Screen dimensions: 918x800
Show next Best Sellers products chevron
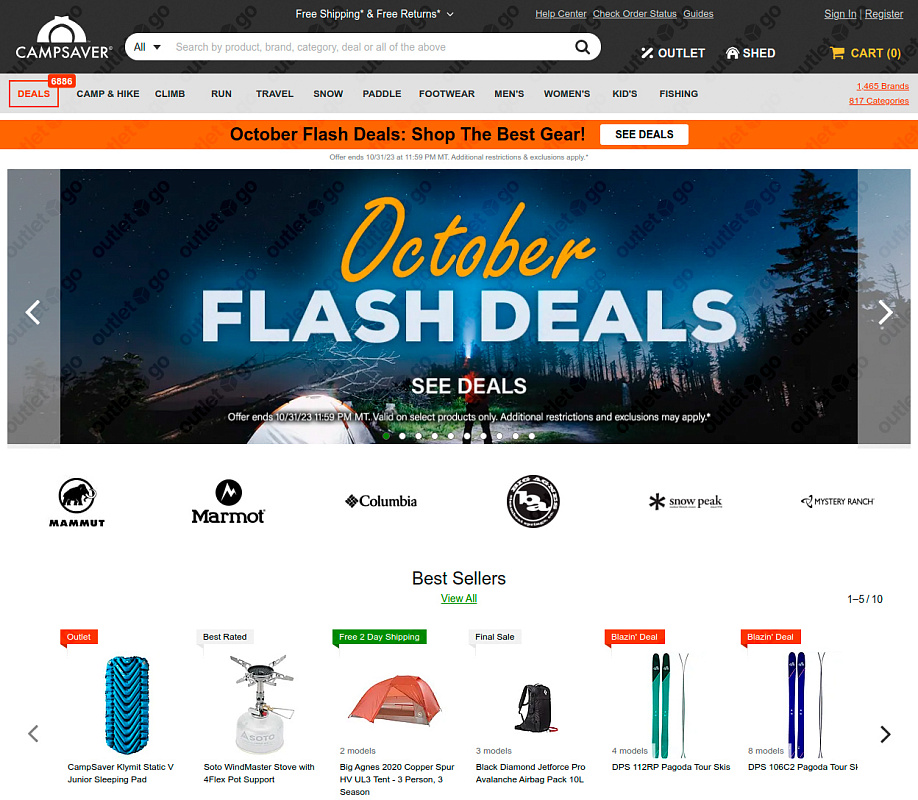click(885, 734)
